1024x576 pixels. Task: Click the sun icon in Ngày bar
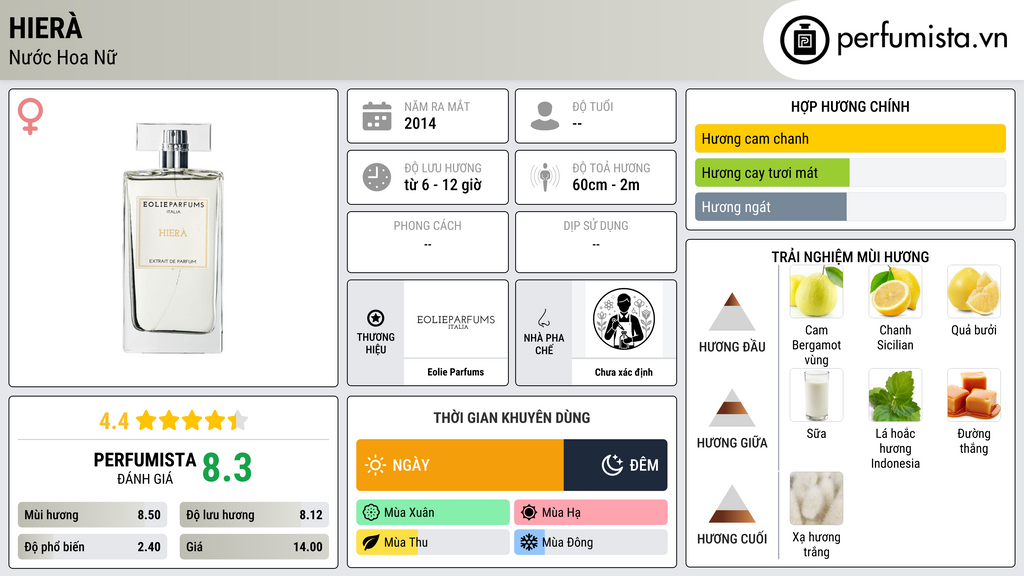(x=375, y=465)
